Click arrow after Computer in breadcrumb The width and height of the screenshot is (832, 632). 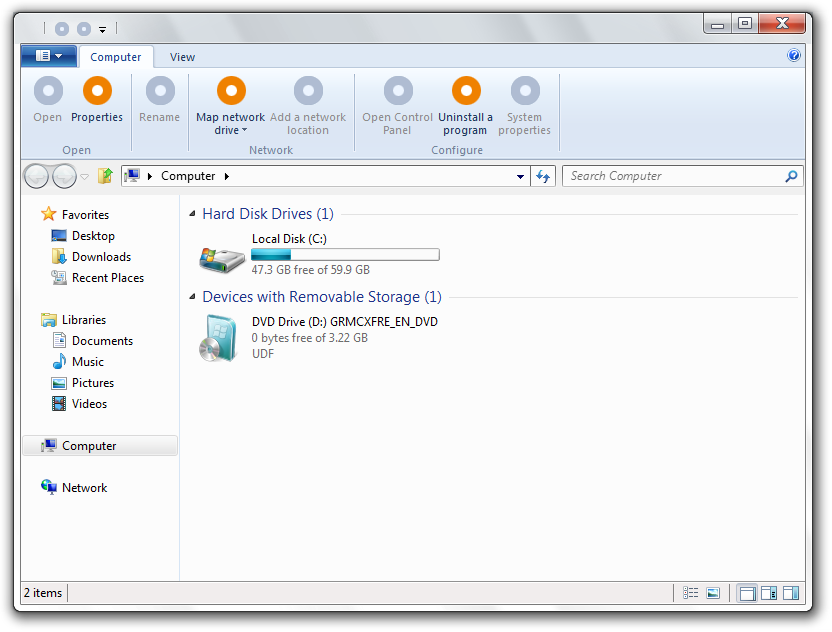pos(227,176)
